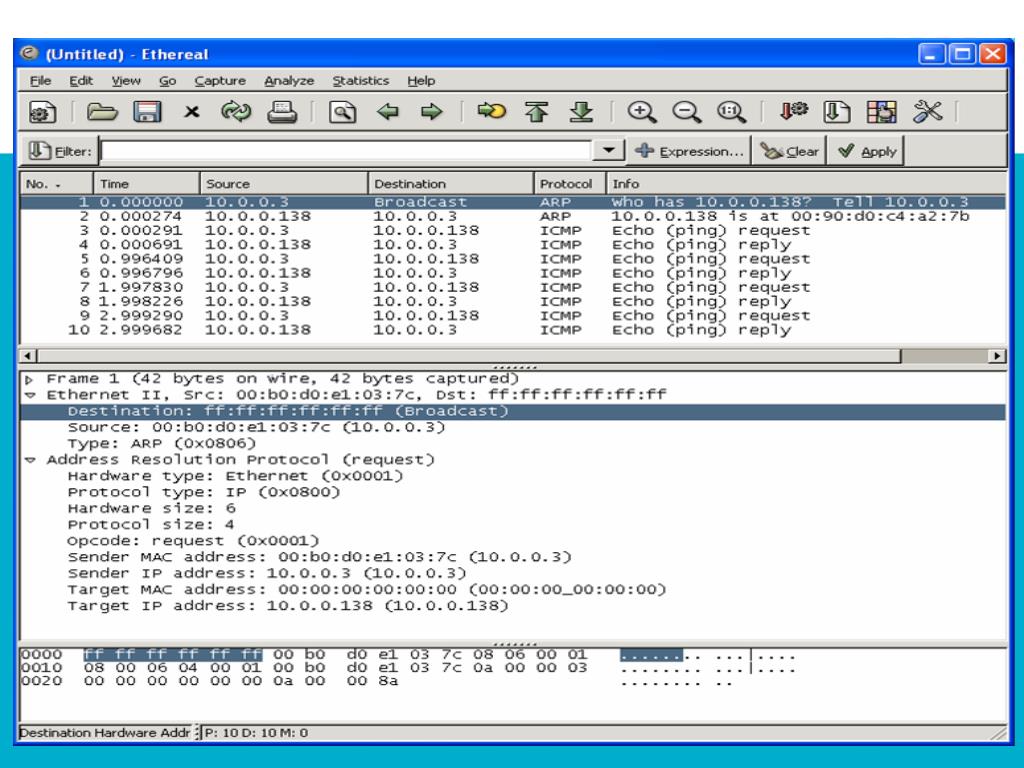Select packet 3 Echo ping request row
Viewport: 1024px width, 768px height.
[x=513, y=231]
